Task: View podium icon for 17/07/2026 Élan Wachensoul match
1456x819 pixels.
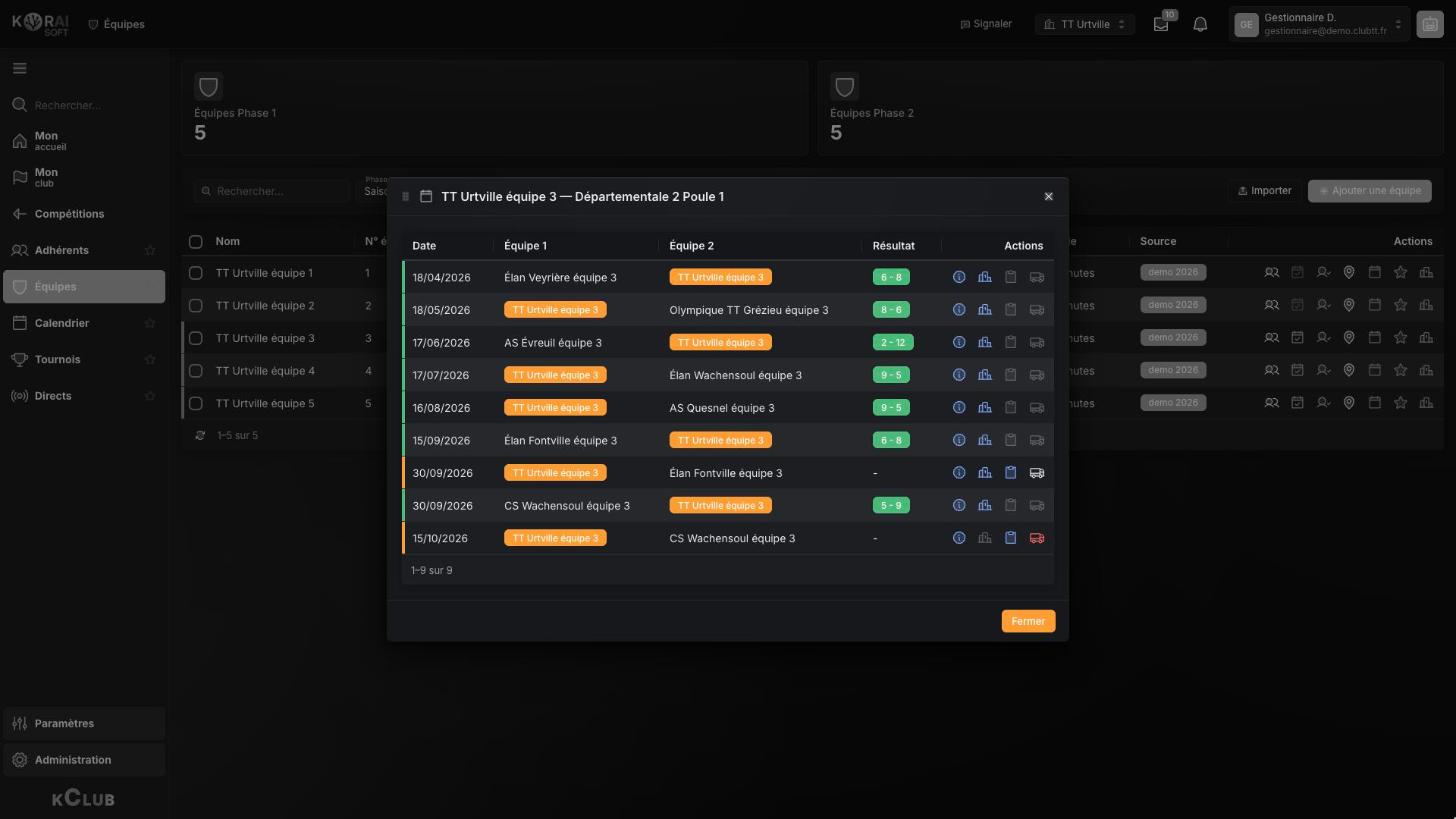Action: pos(985,375)
